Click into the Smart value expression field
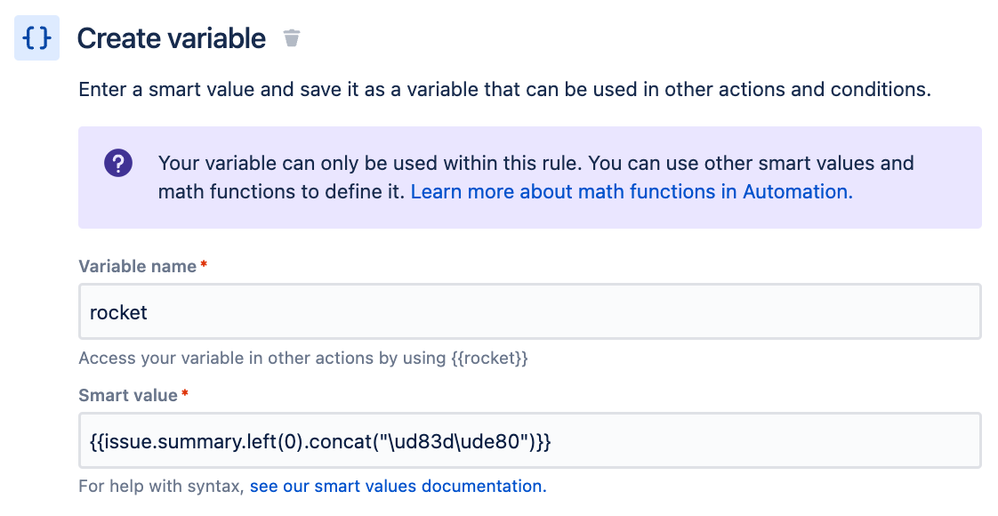This screenshot has height=516, width=998. point(529,440)
